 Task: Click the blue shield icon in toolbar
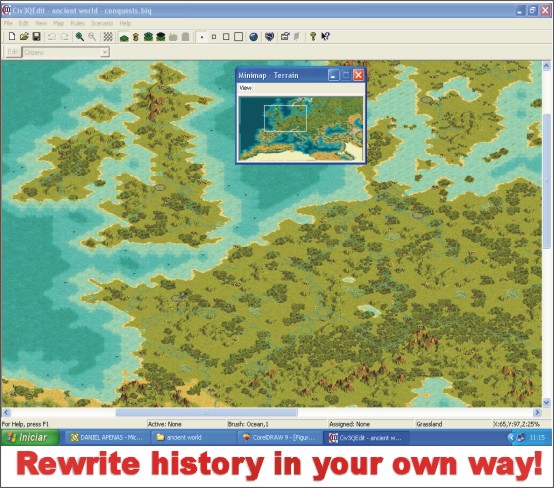(x=269, y=37)
